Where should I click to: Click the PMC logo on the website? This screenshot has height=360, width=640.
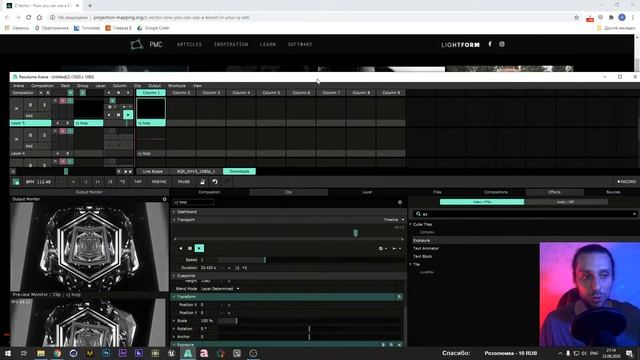click(x=146, y=44)
